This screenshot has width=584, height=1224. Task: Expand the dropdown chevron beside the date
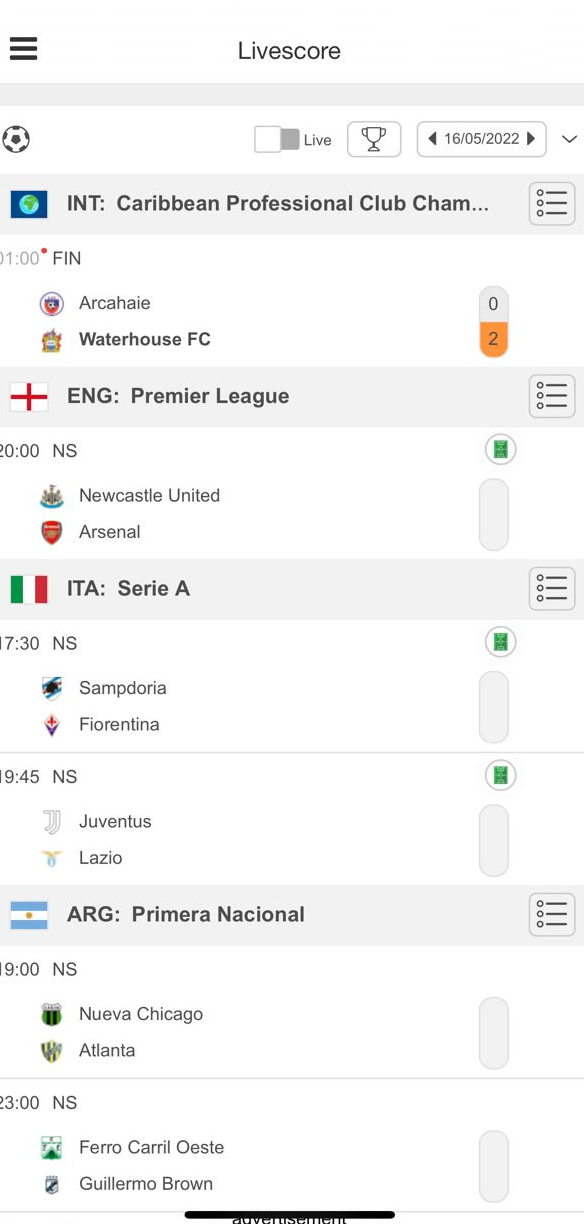[570, 139]
